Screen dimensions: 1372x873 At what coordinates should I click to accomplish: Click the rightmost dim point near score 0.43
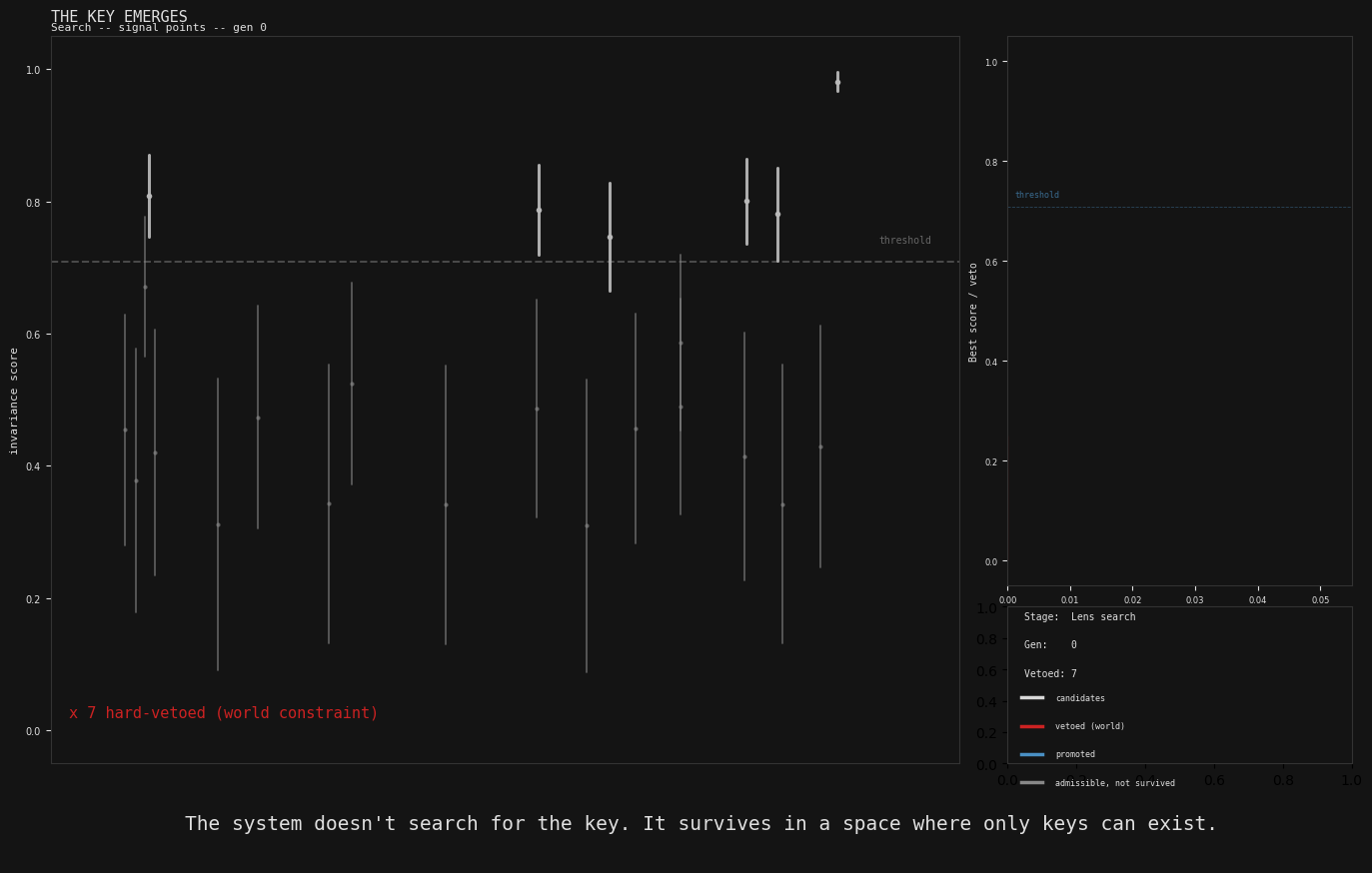point(820,446)
